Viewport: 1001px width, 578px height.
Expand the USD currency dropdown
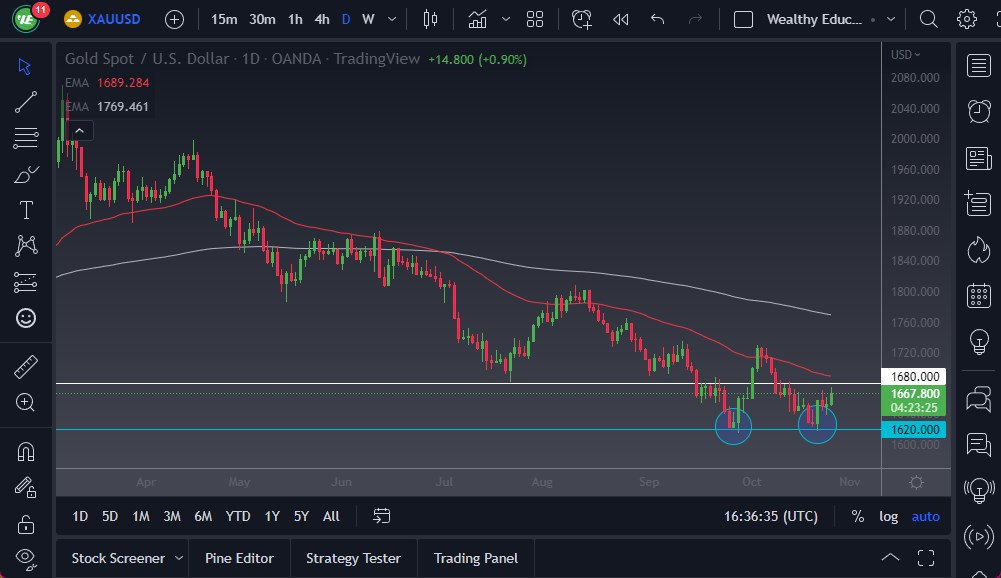pos(906,55)
